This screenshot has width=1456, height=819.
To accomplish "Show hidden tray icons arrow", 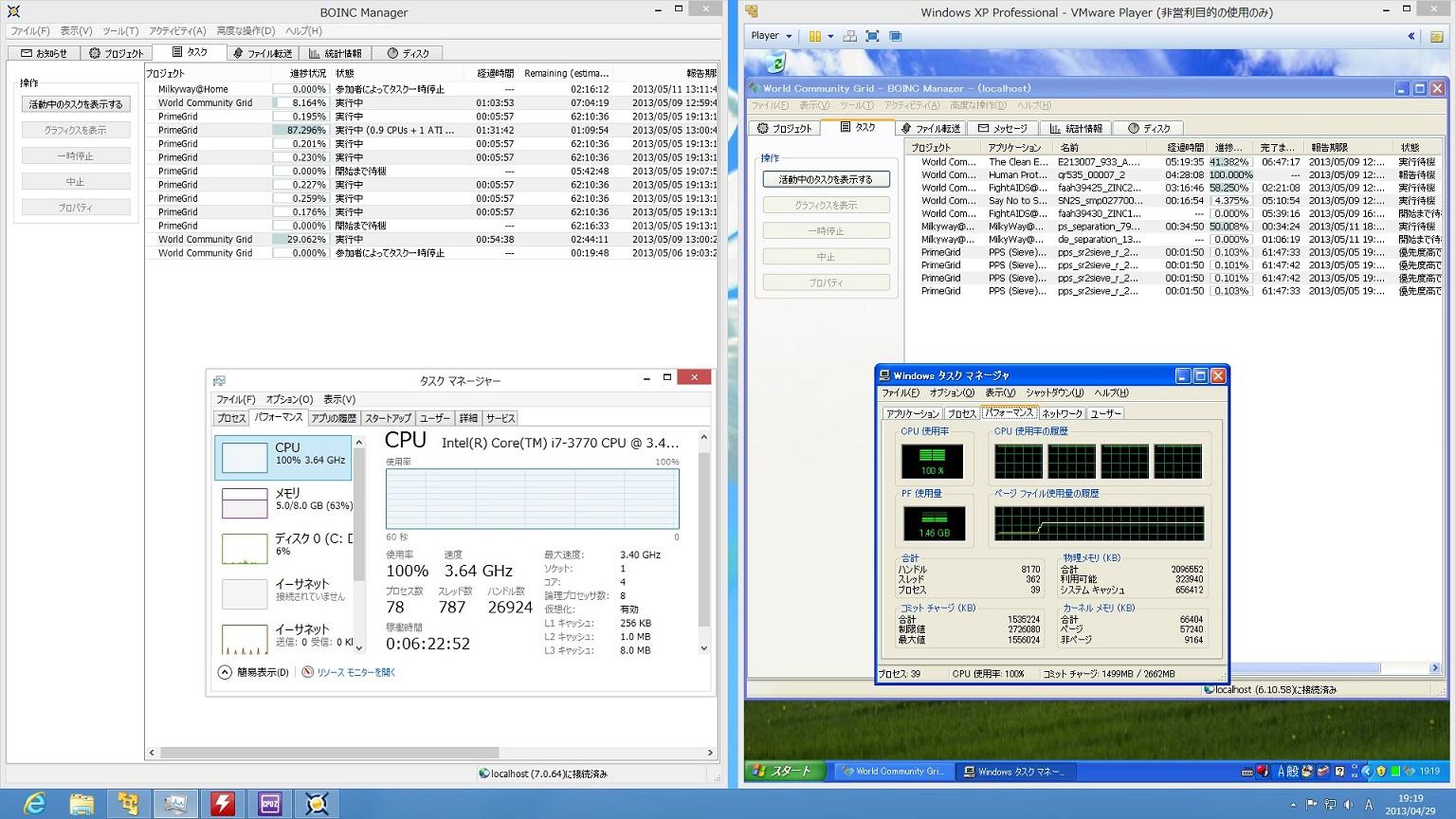I will [1292, 805].
